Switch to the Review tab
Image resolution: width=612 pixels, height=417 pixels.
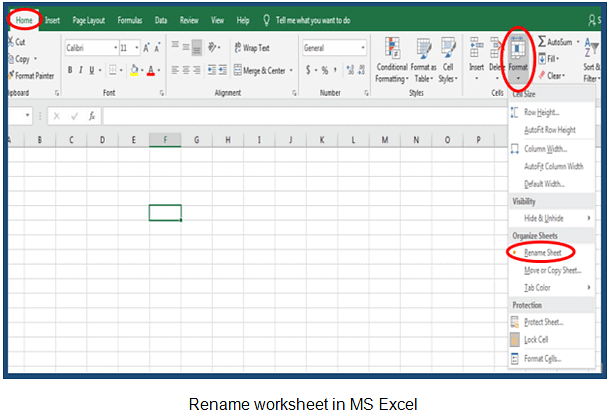[x=189, y=20]
